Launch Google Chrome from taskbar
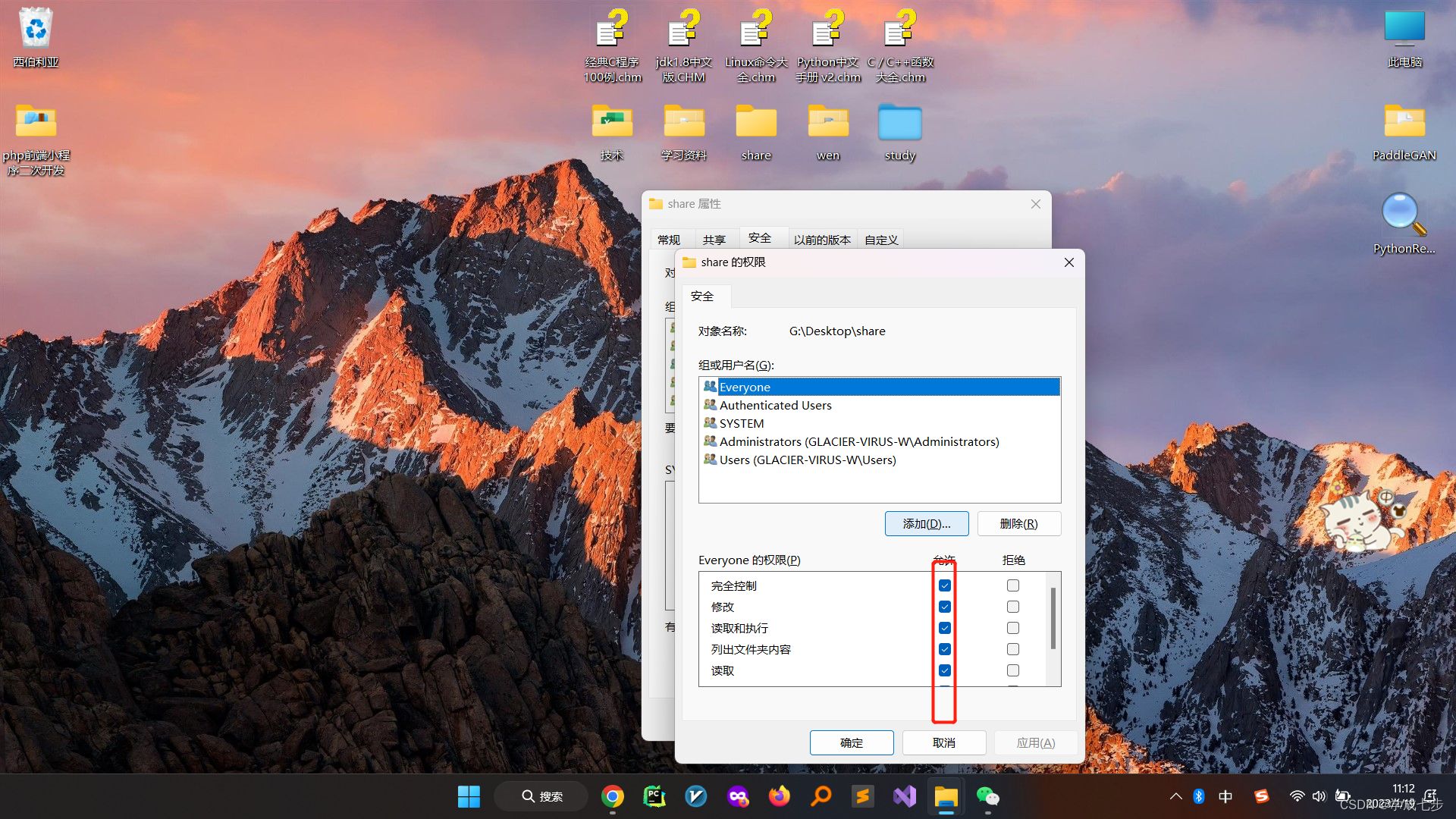Image resolution: width=1456 pixels, height=819 pixels. (x=613, y=796)
